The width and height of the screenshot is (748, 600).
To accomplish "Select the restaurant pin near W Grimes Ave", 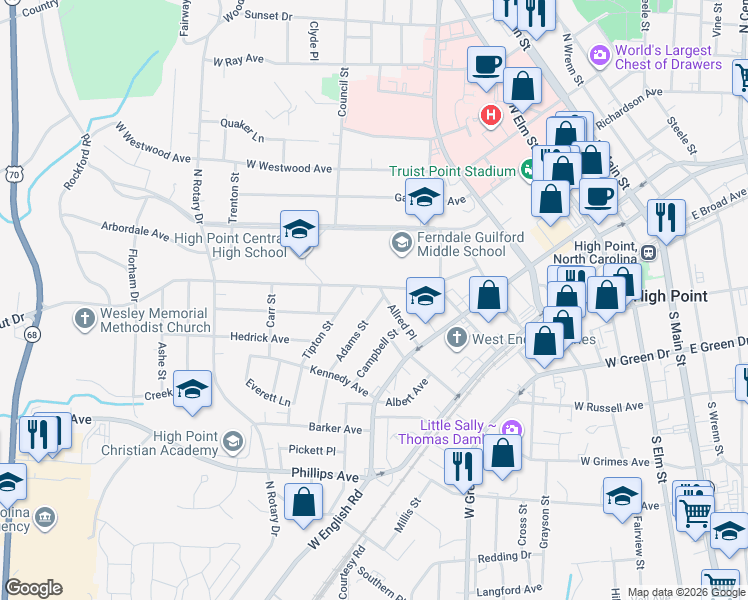I will click(x=463, y=467).
